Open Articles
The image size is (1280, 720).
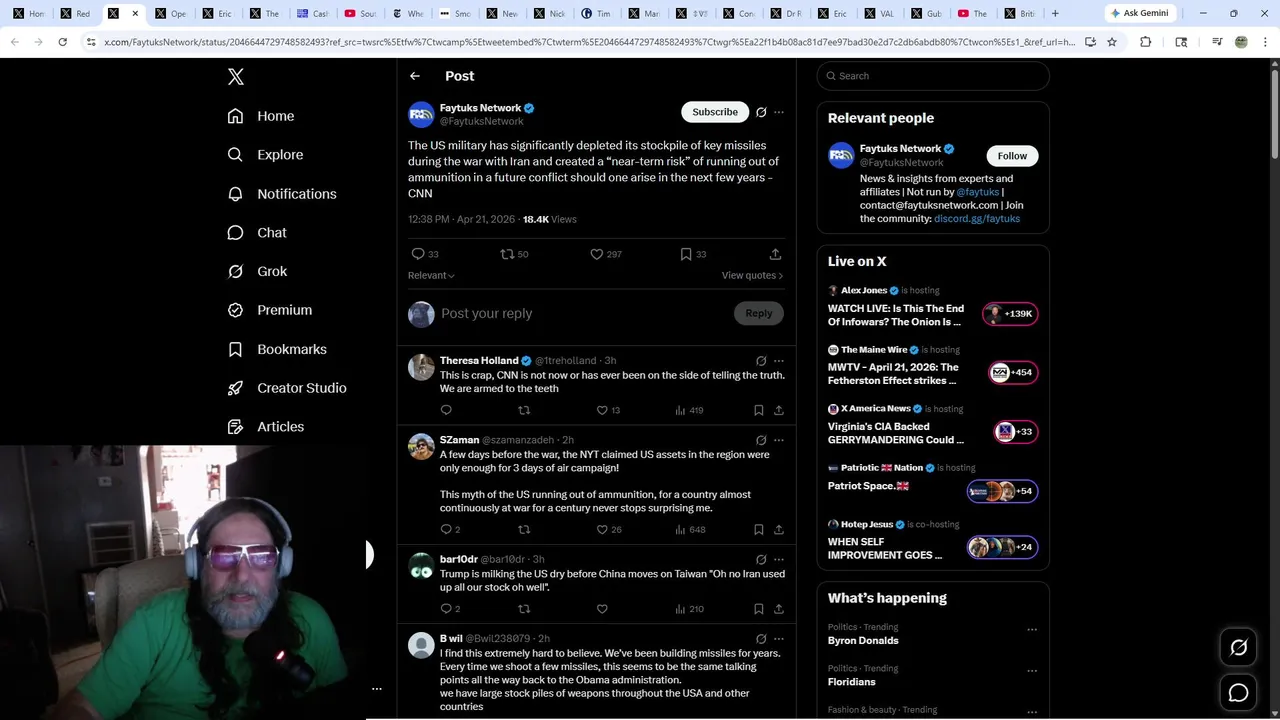265,427
